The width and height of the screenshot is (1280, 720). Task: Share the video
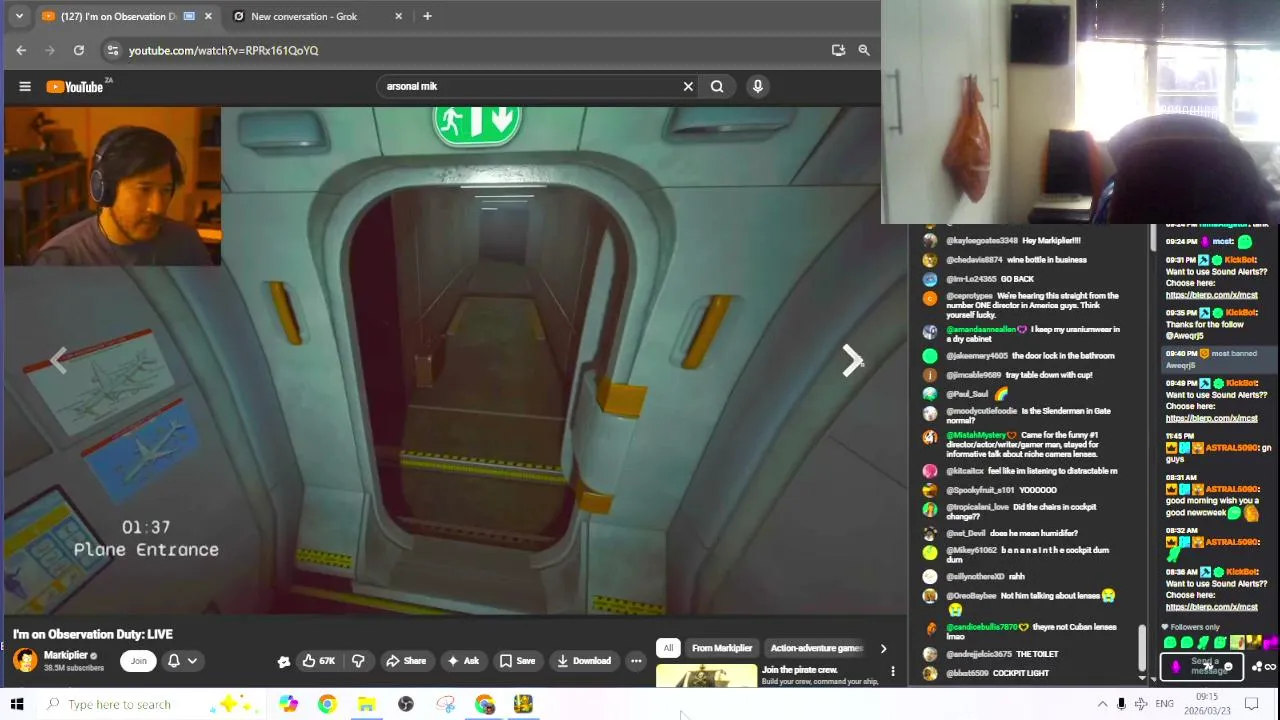click(406, 661)
